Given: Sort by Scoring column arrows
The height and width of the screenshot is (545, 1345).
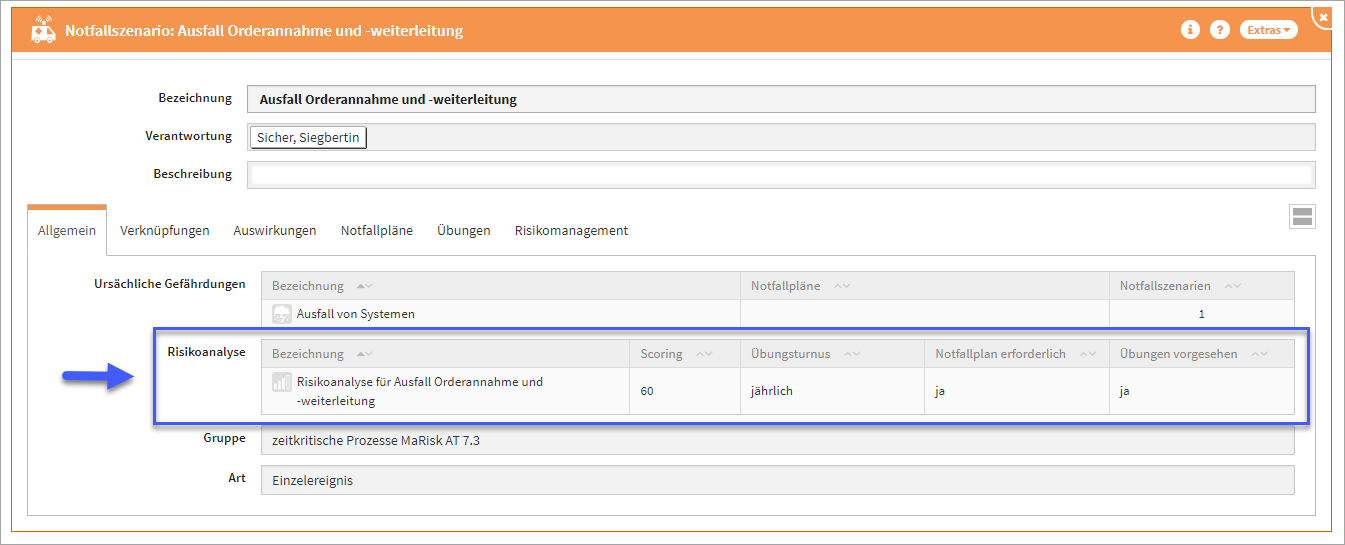Looking at the screenshot, I should [704, 354].
